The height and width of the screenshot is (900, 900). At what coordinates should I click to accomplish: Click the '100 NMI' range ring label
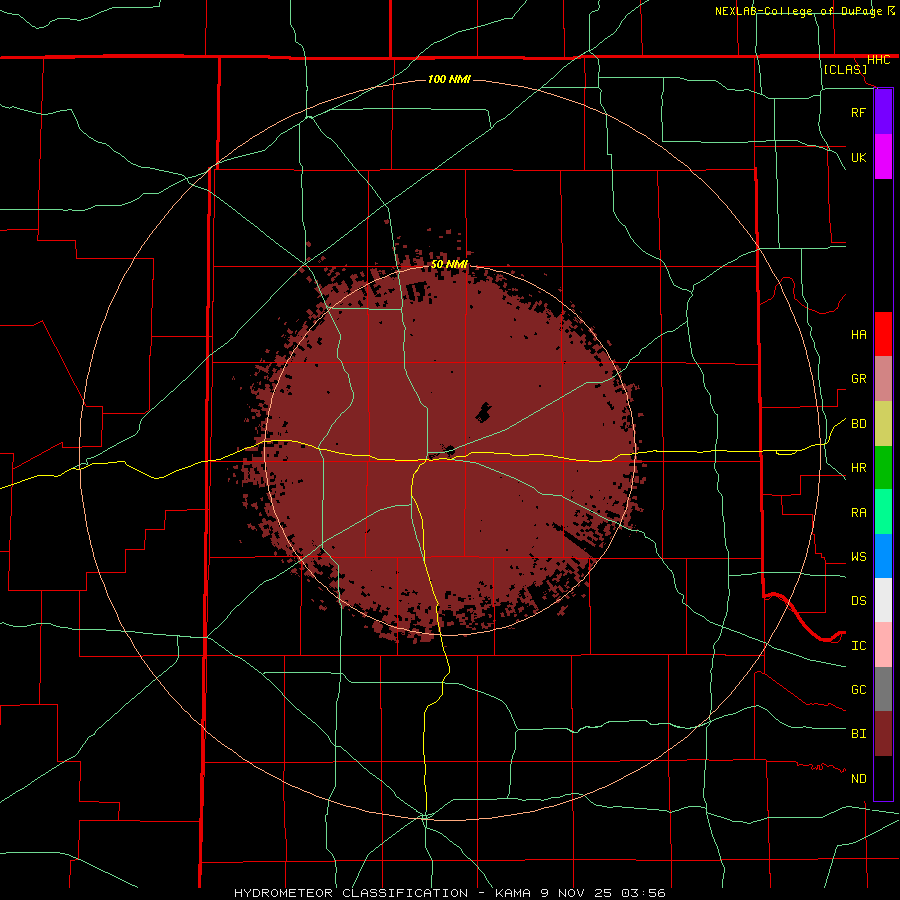(449, 79)
